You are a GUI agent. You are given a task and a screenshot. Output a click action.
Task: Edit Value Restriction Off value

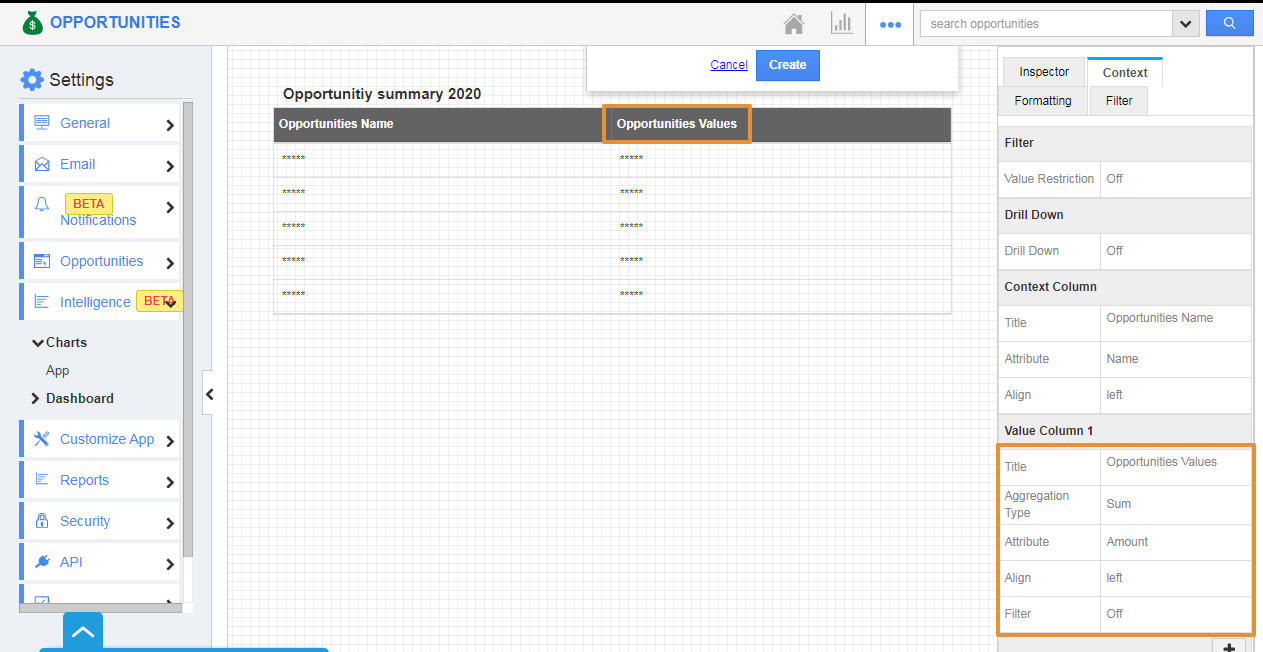1175,179
